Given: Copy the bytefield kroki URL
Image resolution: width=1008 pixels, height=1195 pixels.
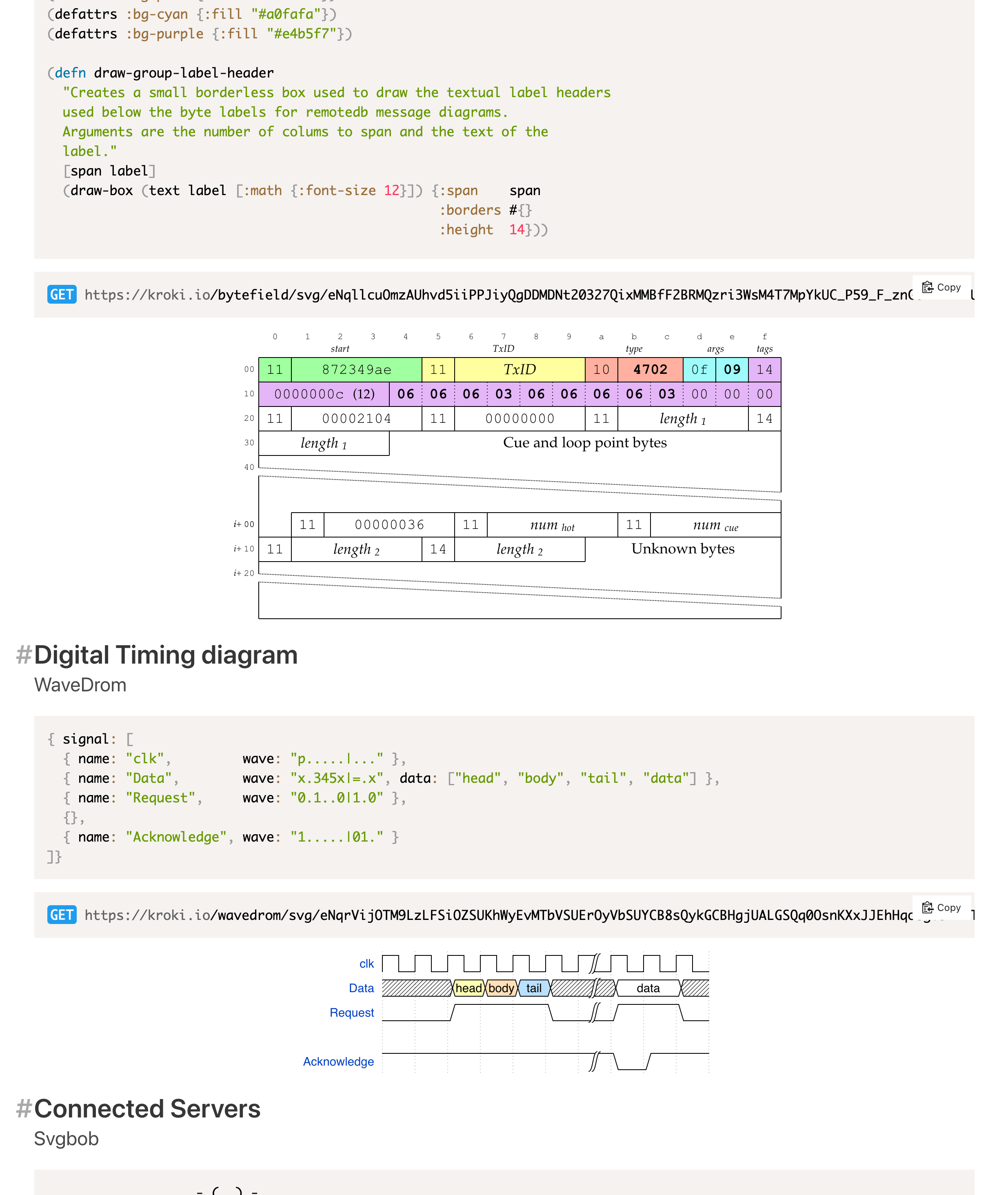Looking at the screenshot, I should pyautogui.click(x=941, y=287).
